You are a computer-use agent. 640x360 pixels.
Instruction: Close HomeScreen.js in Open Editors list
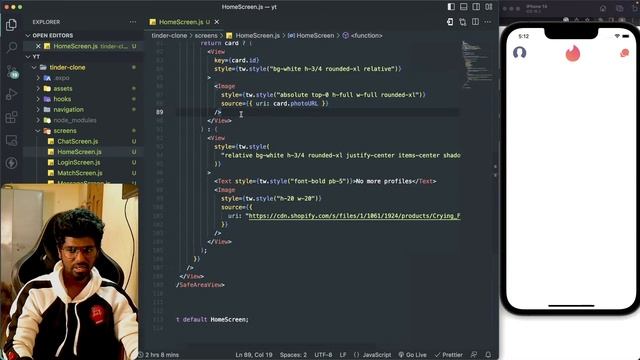38,46
